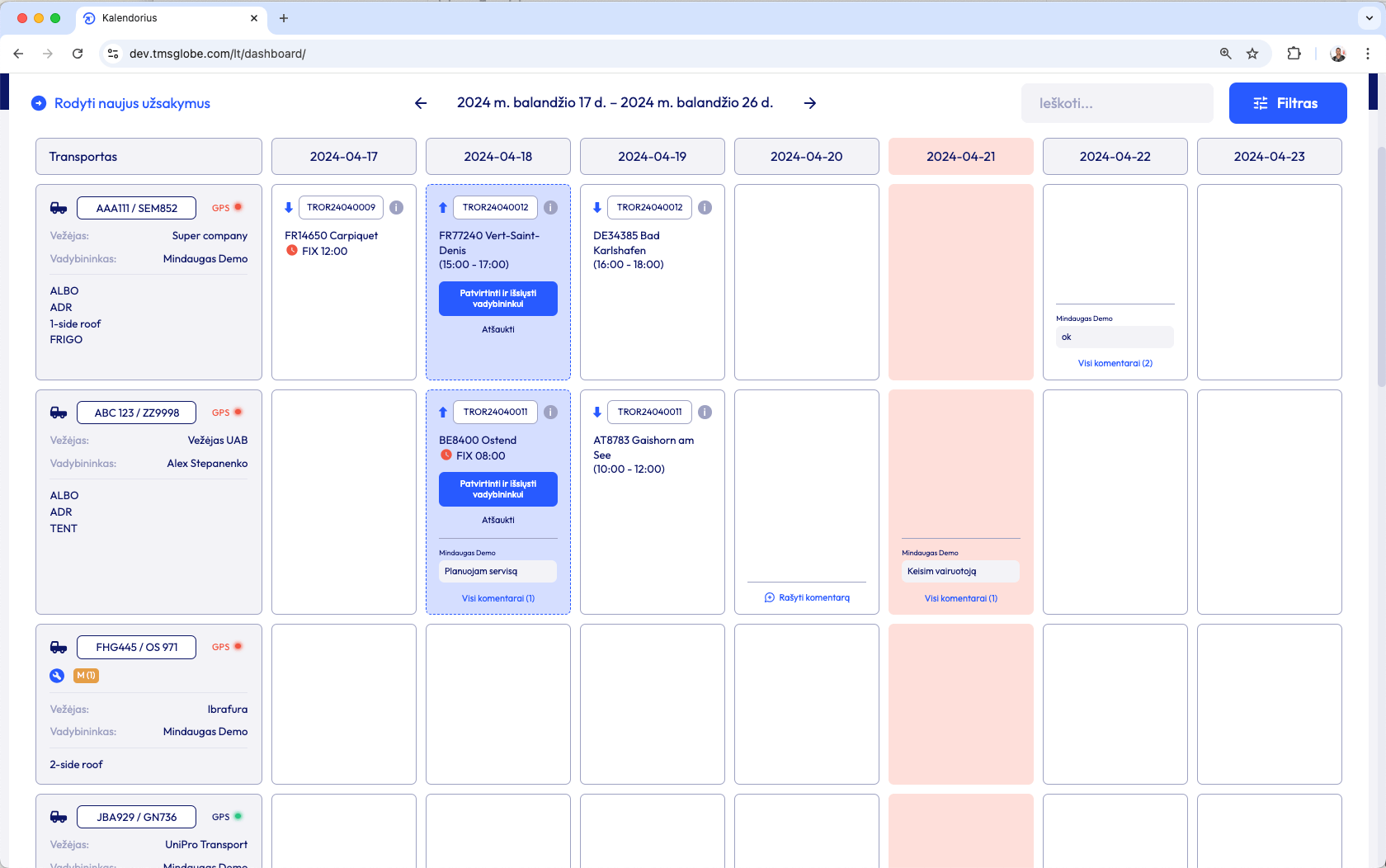Confirm and send Vert-Saint-Denis order to manager

point(497,299)
